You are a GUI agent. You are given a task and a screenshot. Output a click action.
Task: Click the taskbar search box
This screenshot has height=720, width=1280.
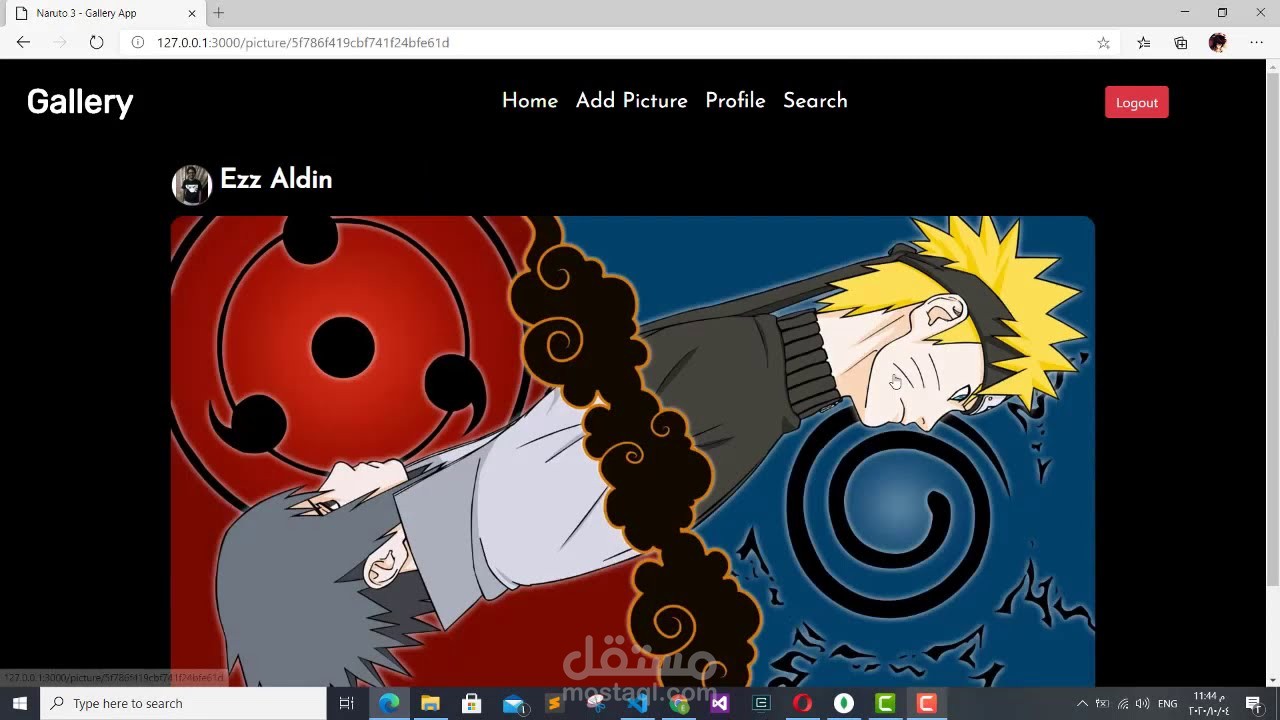pyautogui.click(x=183, y=703)
